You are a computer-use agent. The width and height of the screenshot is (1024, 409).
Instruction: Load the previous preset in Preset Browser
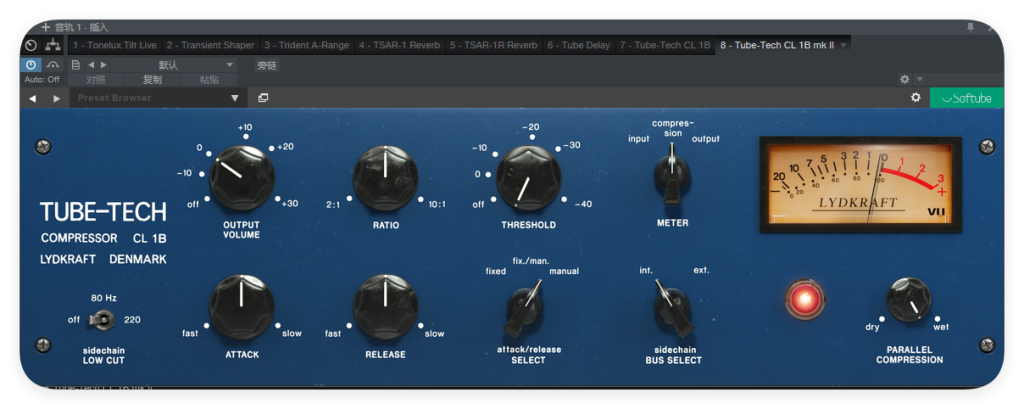(32, 98)
